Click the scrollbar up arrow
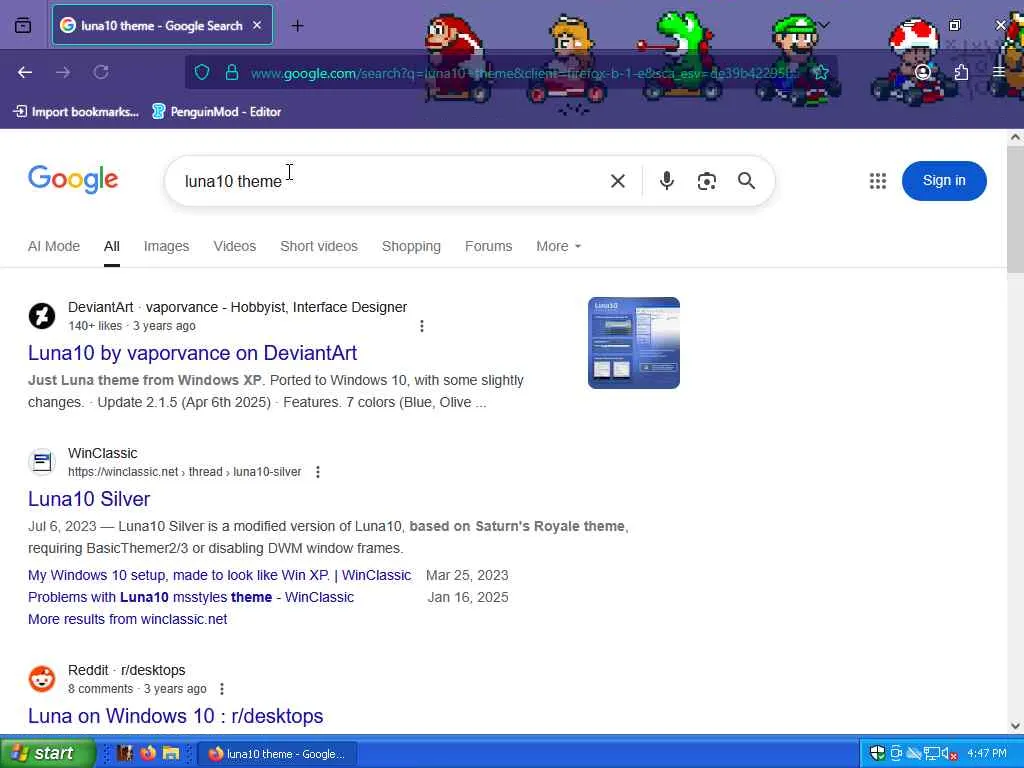Viewport: 1024px width, 768px height. click(x=1015, y=137)
